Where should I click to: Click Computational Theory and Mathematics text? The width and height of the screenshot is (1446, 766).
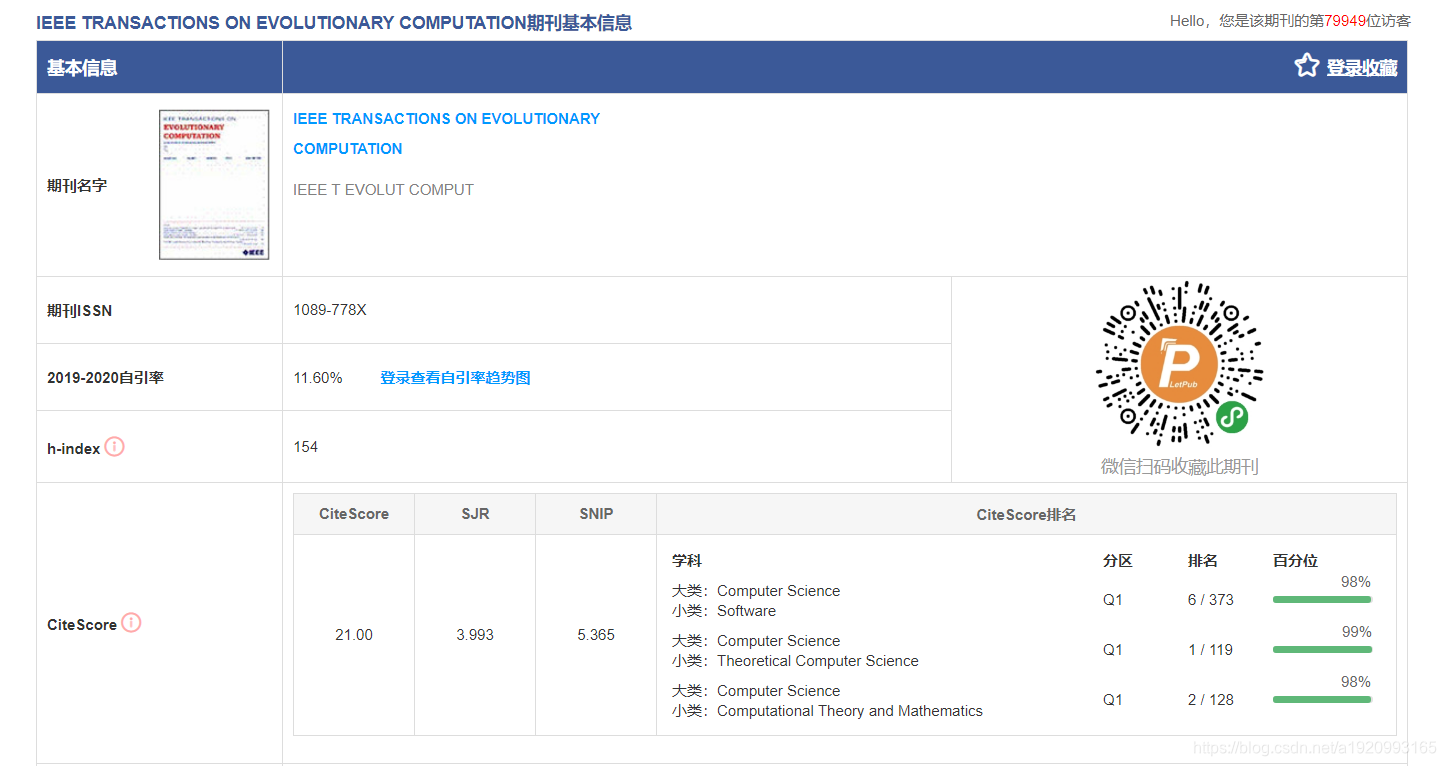[x=850, y=711]
